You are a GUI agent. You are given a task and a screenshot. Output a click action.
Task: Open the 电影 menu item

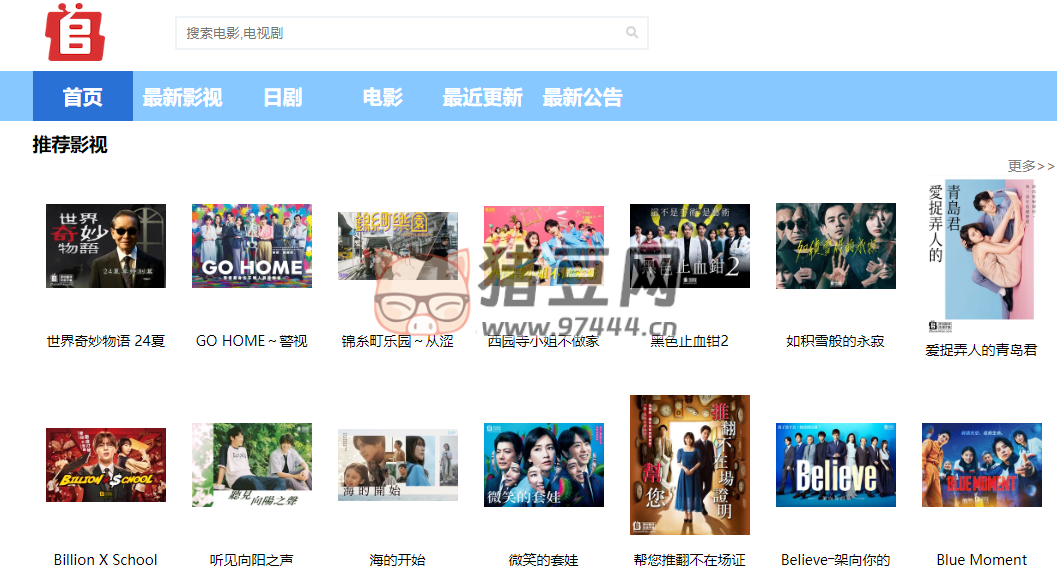pos(382,97)
